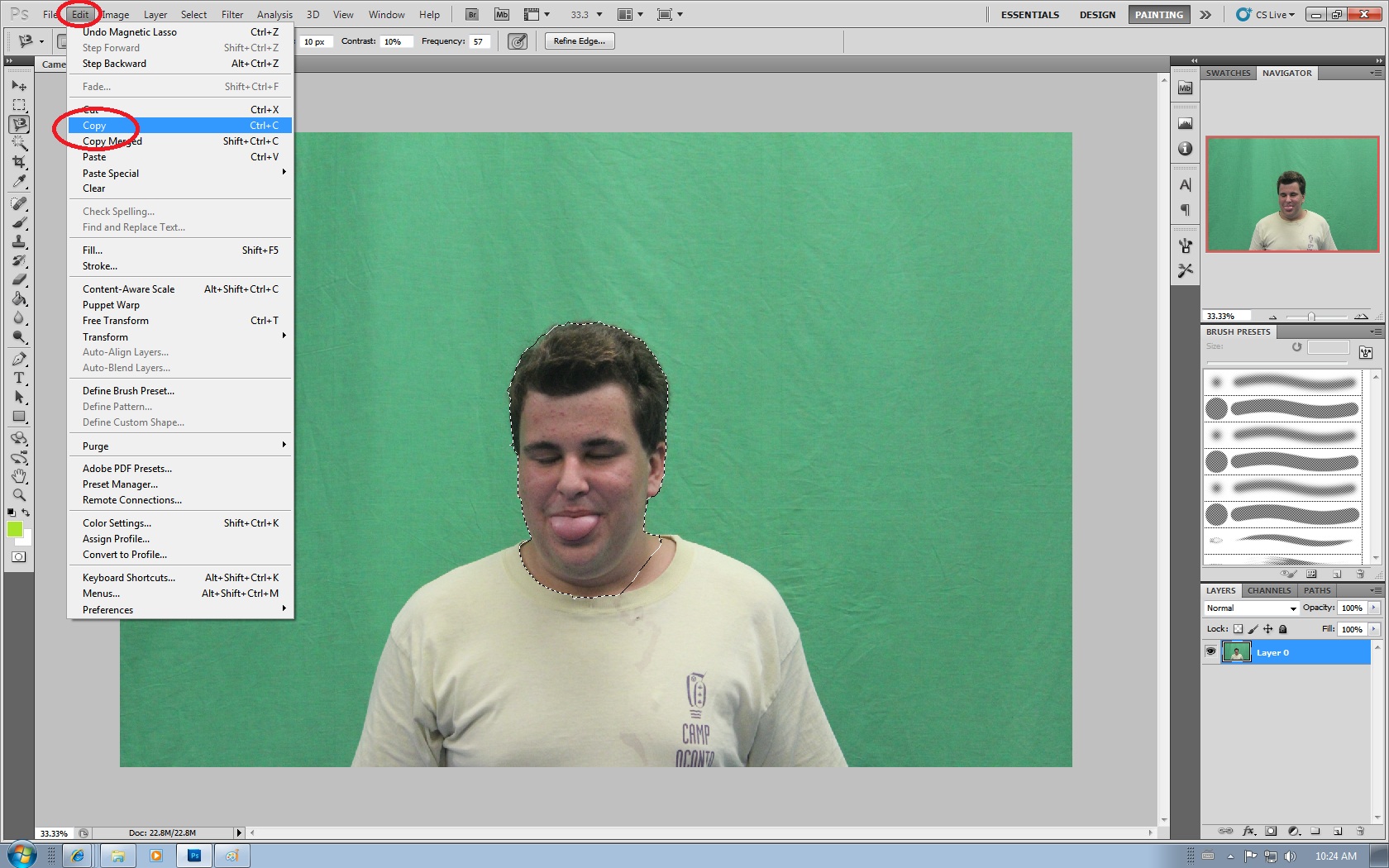Select the History Brush tool
Screen dimensions: 1389x868
pyautogui.click(x=19, y=260)
